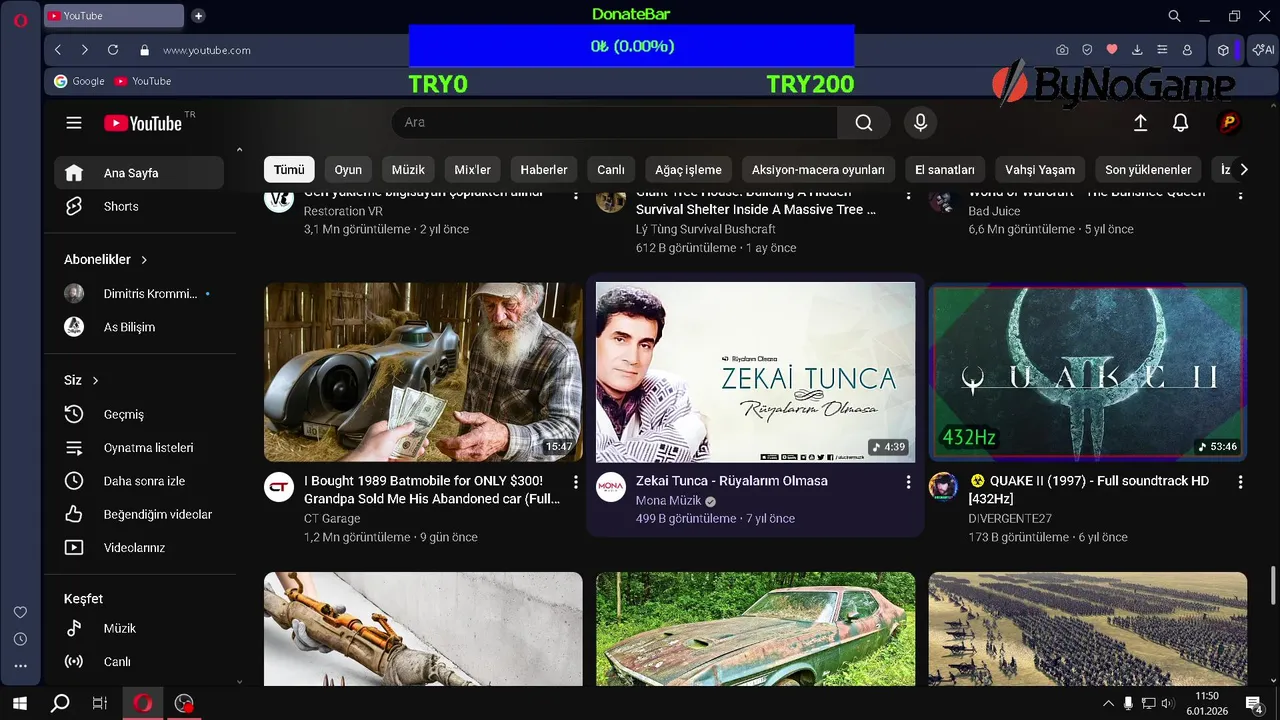Open Google bookmark in bookmarks bar

click(x=79, y=81)
